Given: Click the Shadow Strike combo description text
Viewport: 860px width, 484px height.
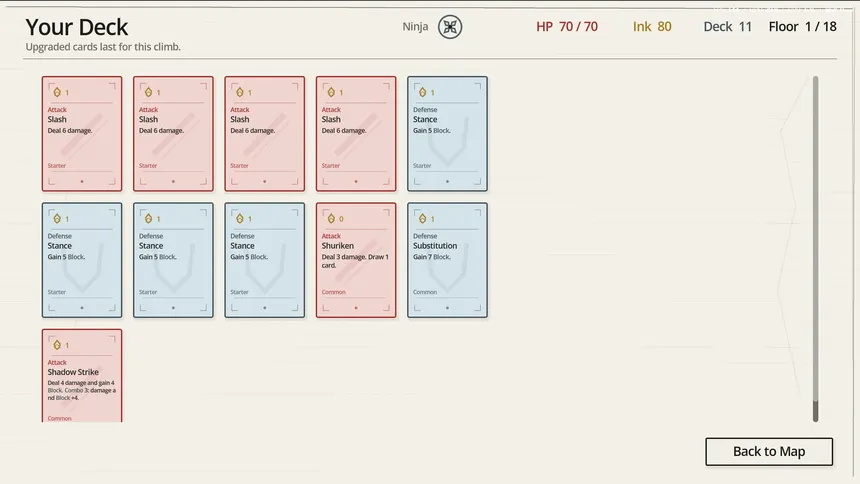Looking at the screenshot, I should point(82,390).
